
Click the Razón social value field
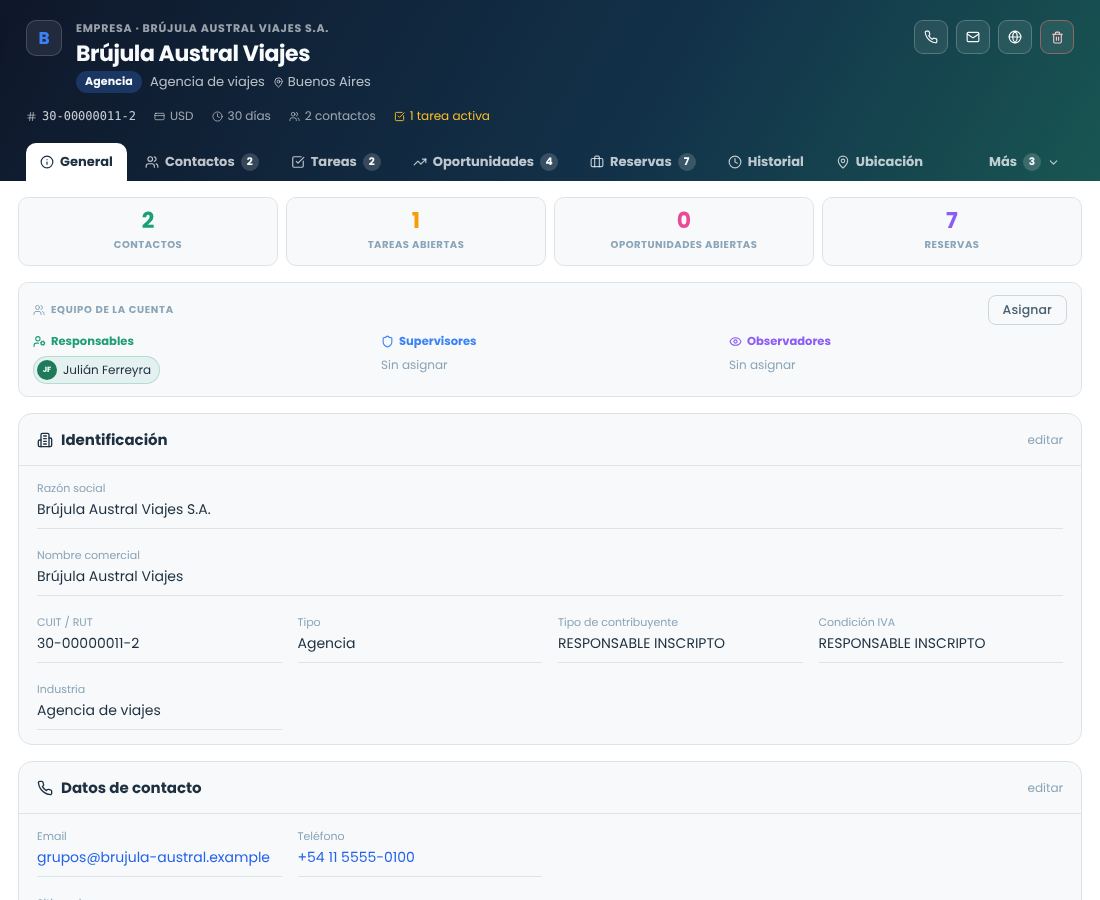tap(550, 509)
